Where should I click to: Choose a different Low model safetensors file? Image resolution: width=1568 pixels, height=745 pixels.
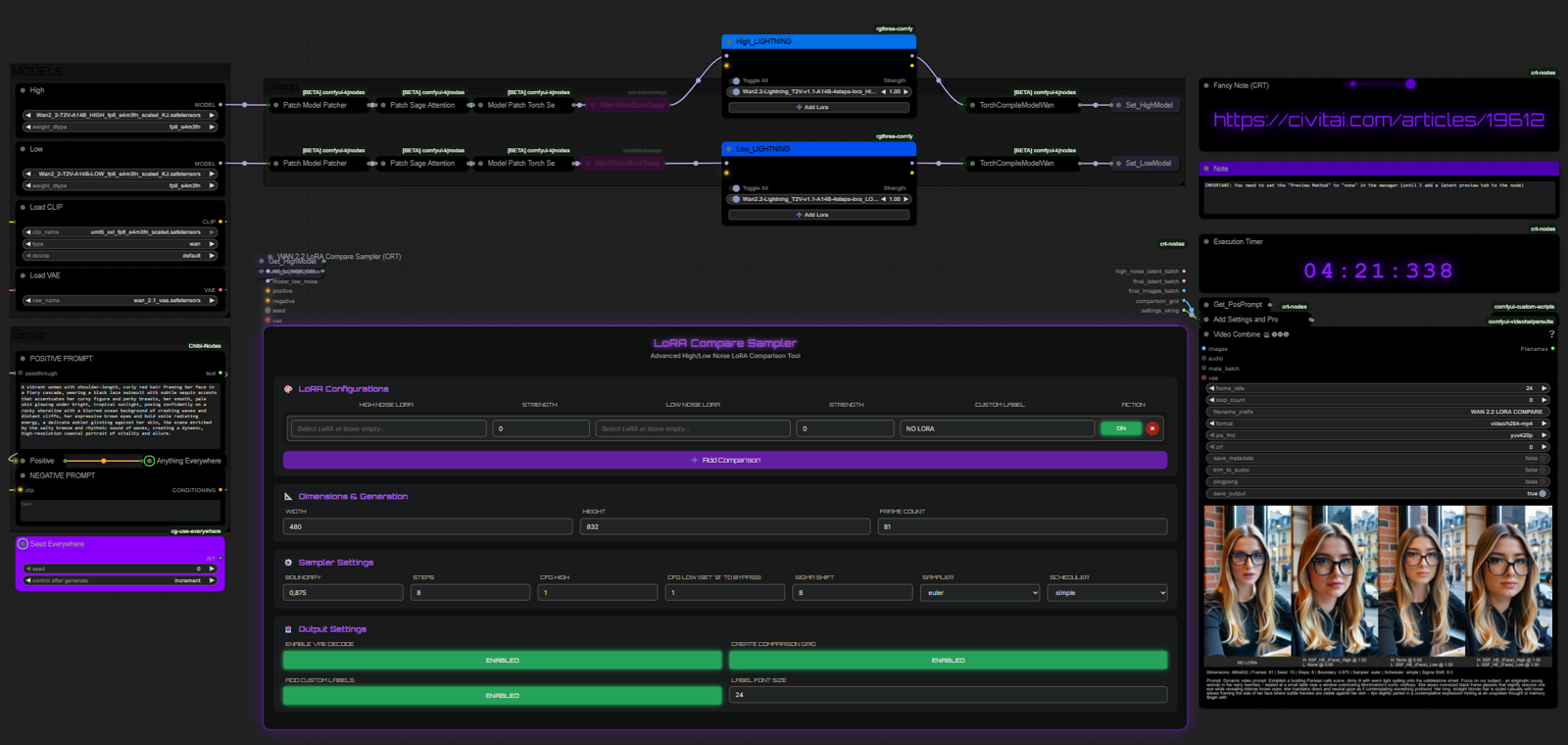(x=120, y=174)
